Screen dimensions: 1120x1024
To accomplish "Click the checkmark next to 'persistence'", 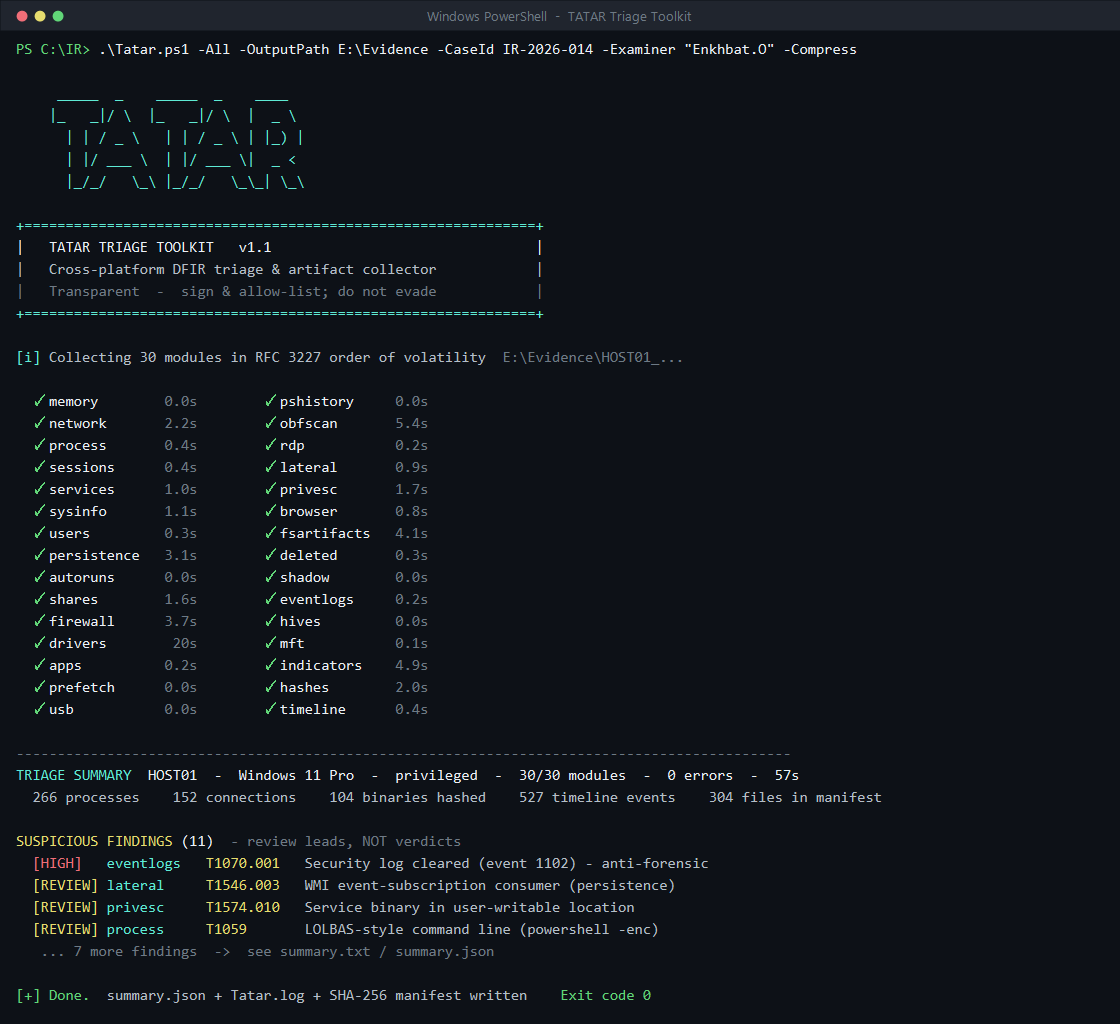I will coord(39,556).
